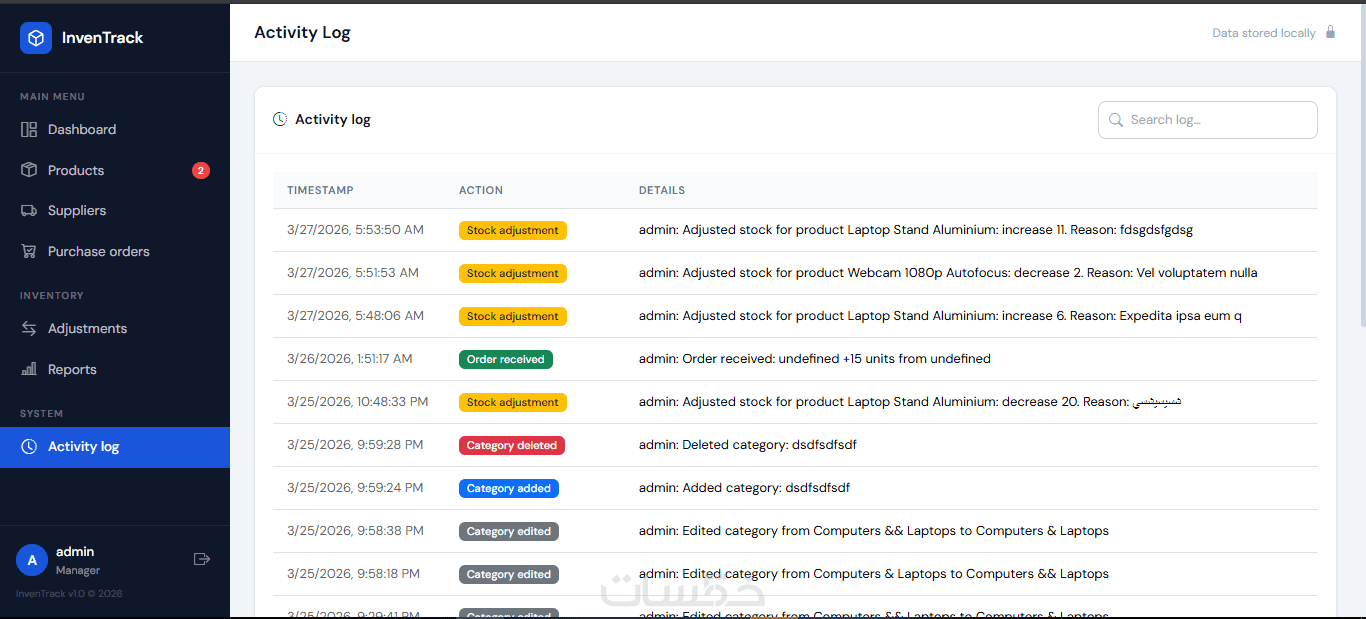Click the DETAILS column header

(662, 190)
